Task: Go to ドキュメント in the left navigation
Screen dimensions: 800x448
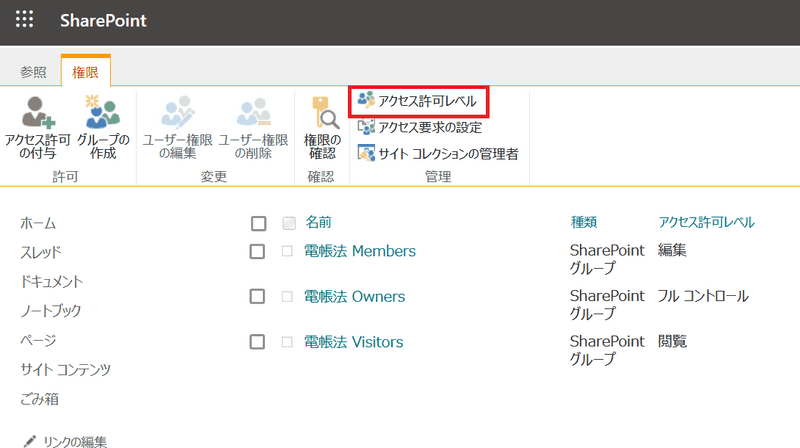Action: 51,282
